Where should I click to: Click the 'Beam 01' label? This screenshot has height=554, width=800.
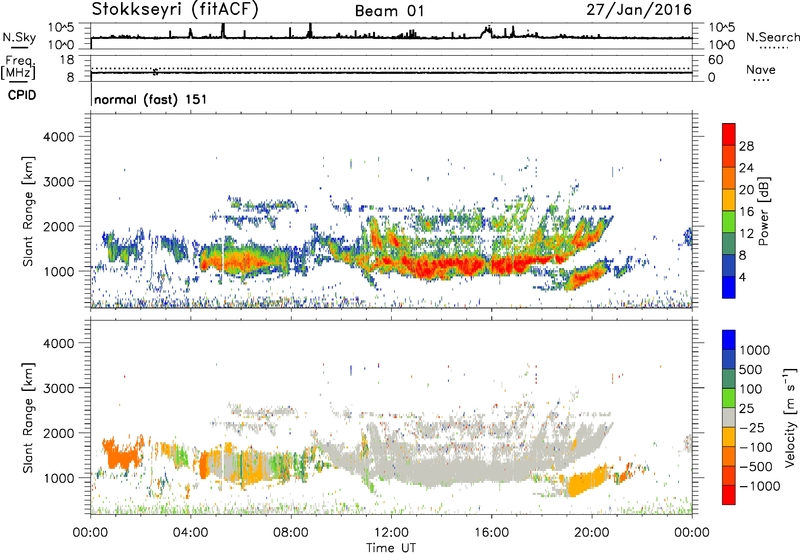389,11
